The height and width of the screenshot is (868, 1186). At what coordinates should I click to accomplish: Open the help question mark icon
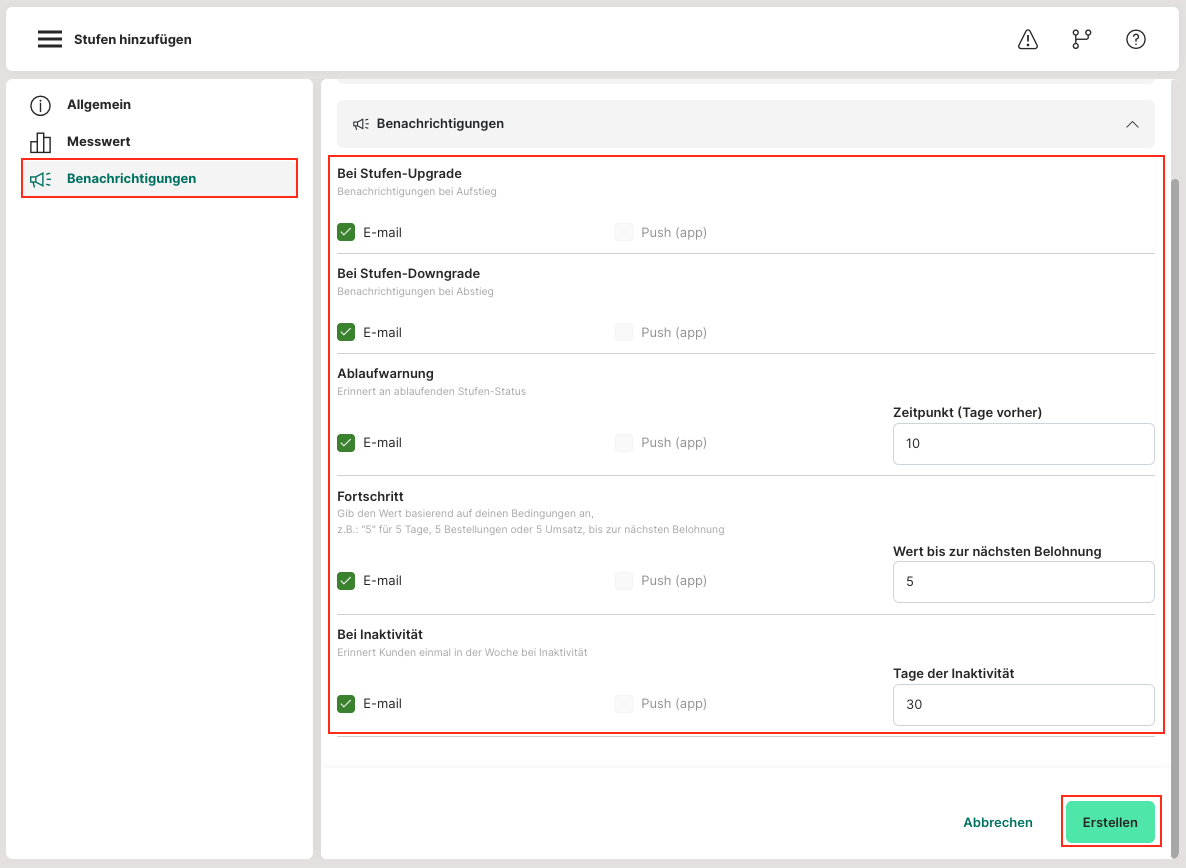[x=1135, y=39]
